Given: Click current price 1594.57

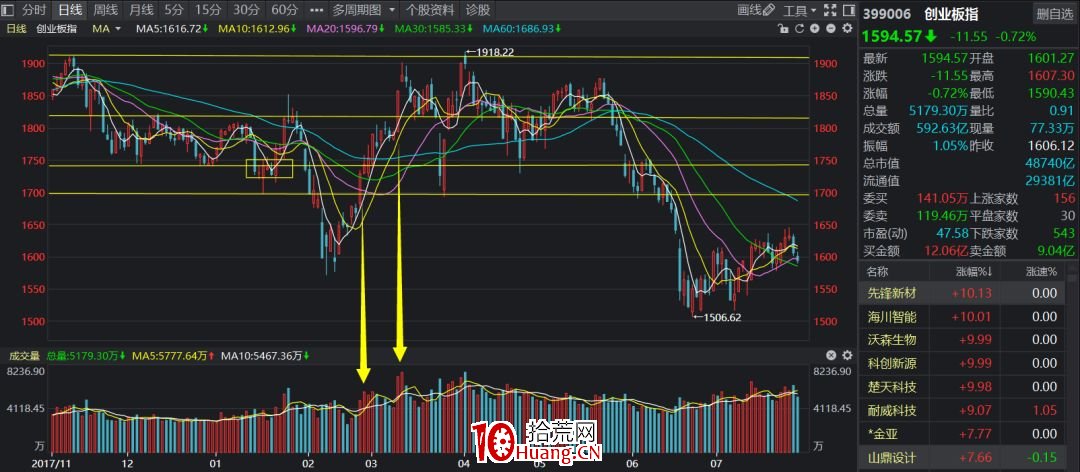Looking at the screenshot, I should point(893,35).
